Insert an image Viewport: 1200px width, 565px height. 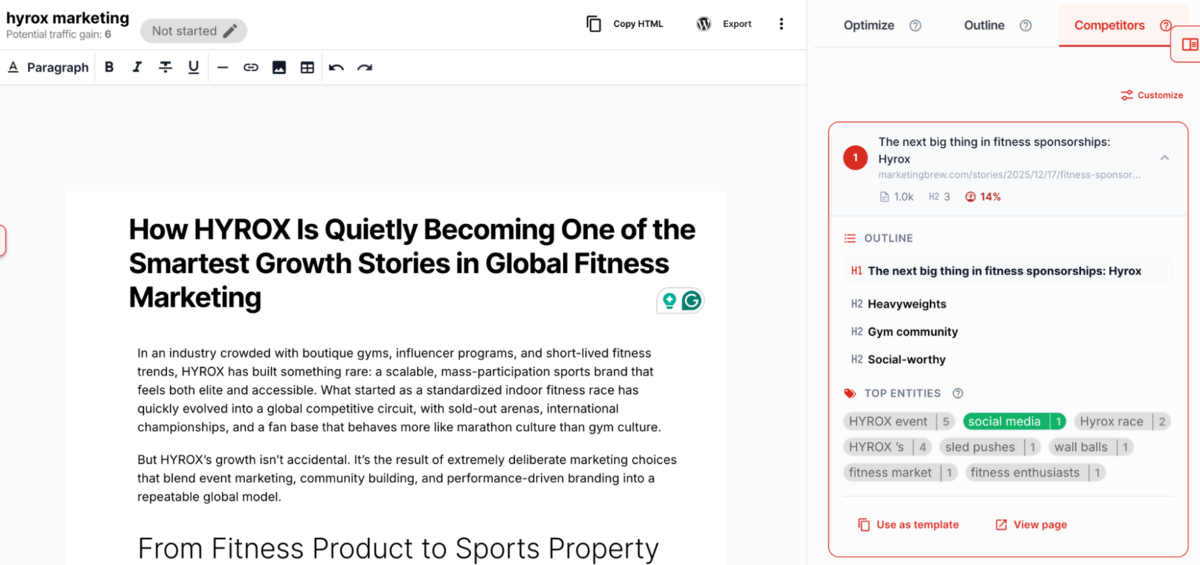[279, 67]
